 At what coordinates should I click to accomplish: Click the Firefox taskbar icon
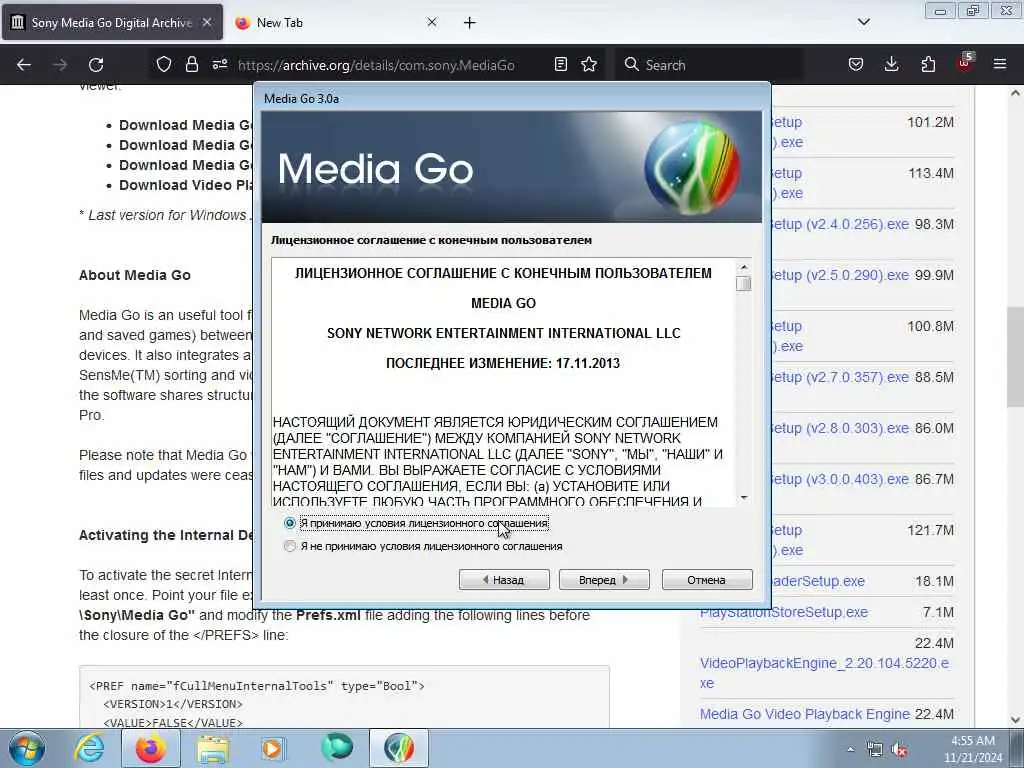click(150, 748)
